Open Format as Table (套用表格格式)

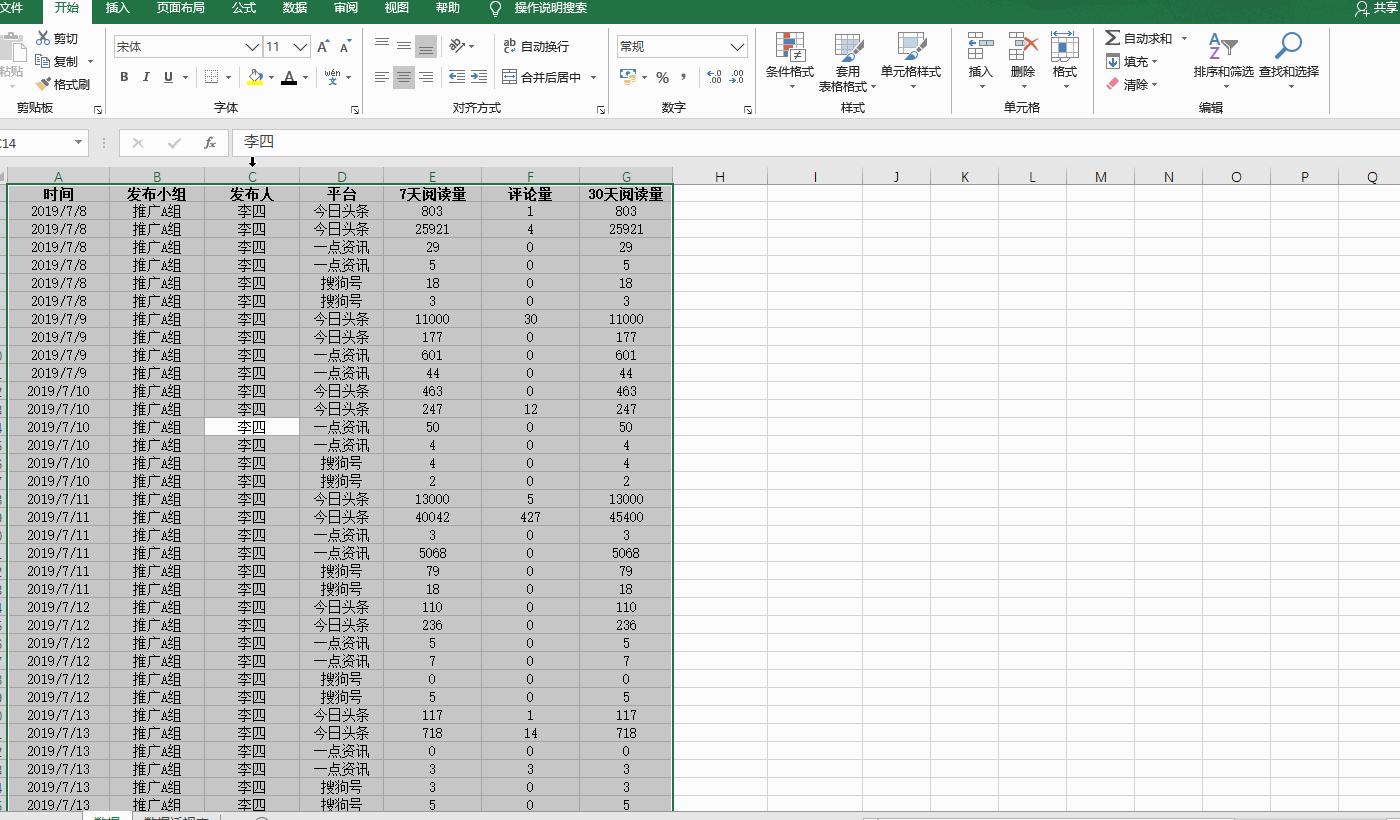pyautogui.click(x=847, y=62)
